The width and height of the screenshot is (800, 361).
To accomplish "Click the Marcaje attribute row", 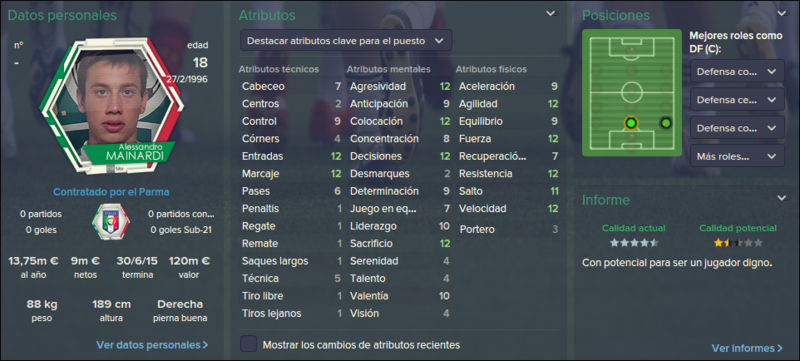I will [x=291, y=174].
